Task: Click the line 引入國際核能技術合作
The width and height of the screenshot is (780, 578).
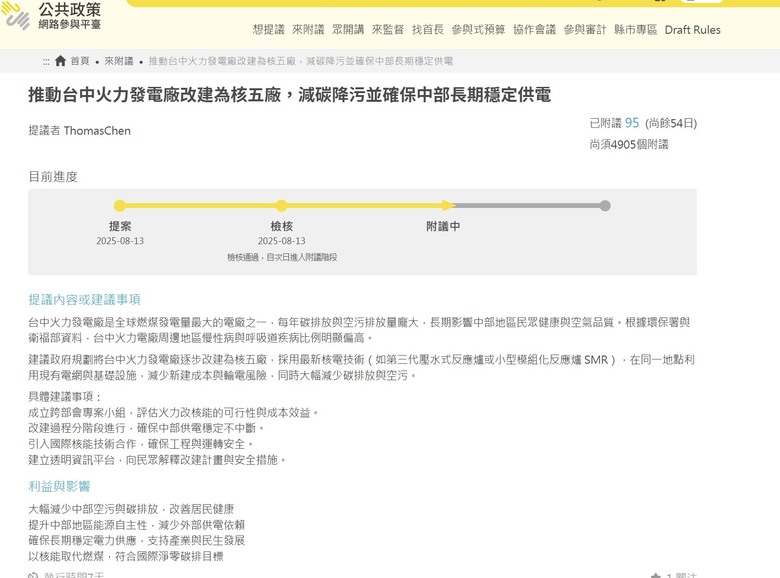Action: tap(141, 444)
